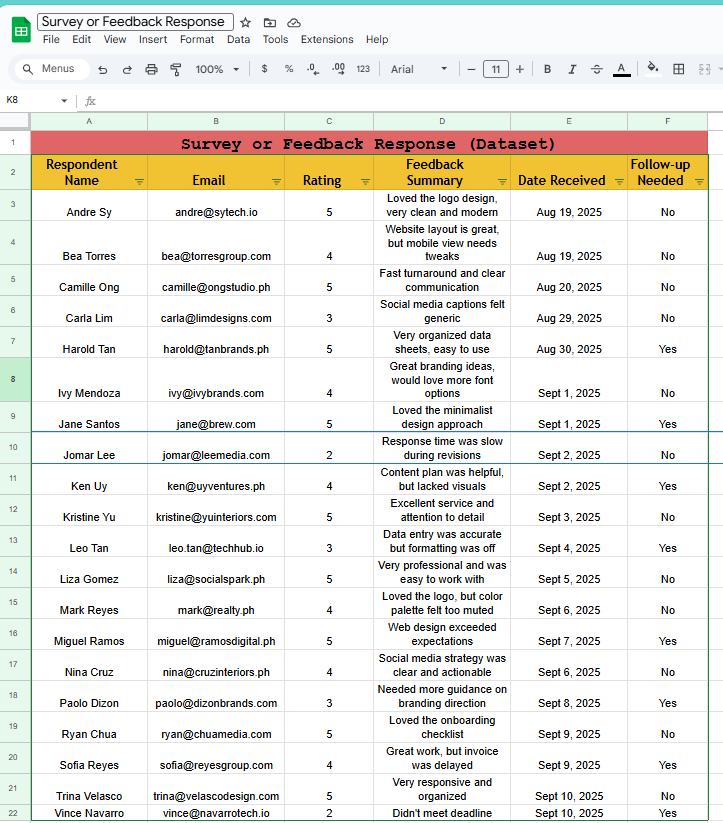The image size is (723, 823).
Task: Open the Format menu
Action: point(197,39)
